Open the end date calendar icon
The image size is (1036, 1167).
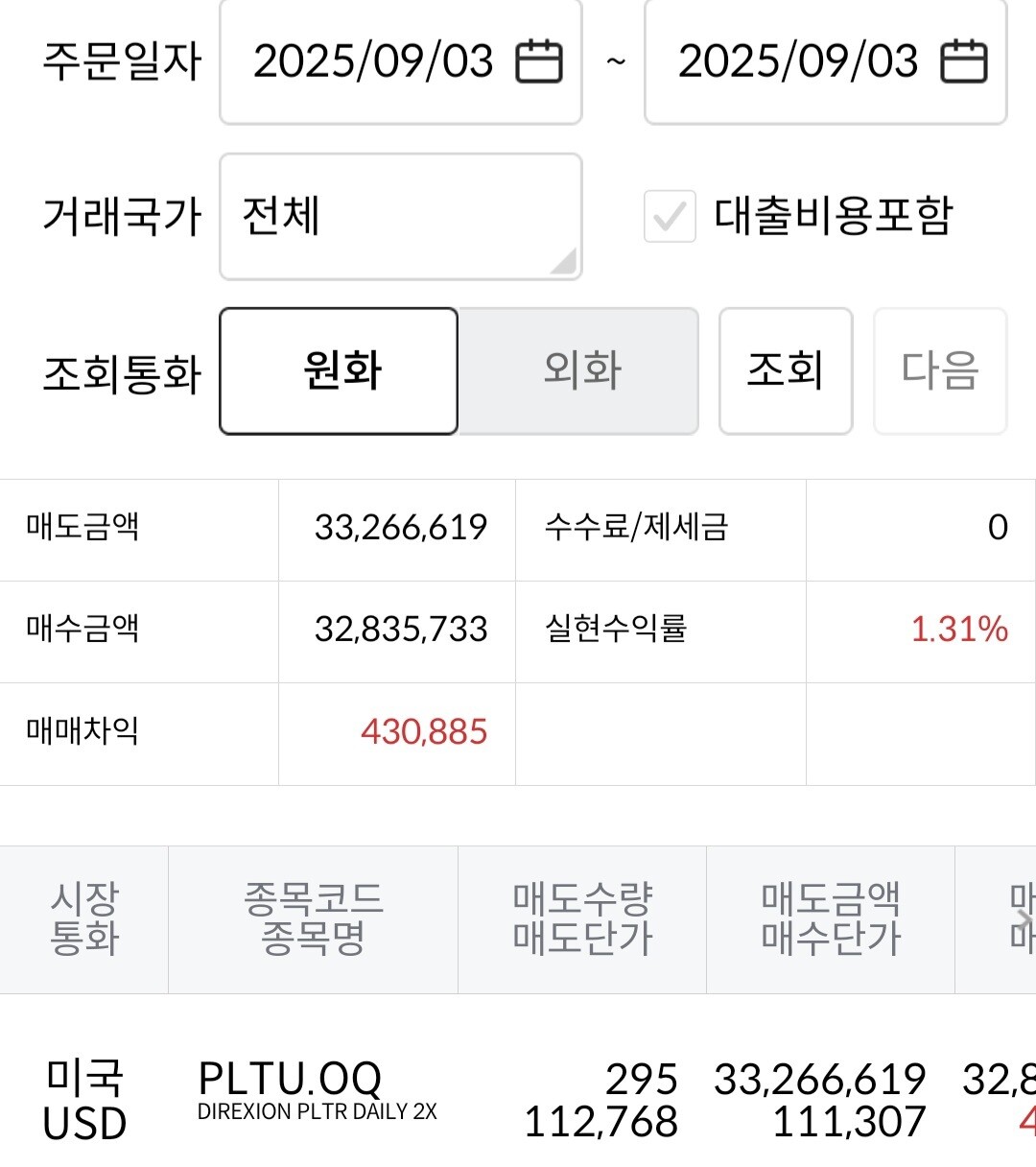[x=964, y=62]
